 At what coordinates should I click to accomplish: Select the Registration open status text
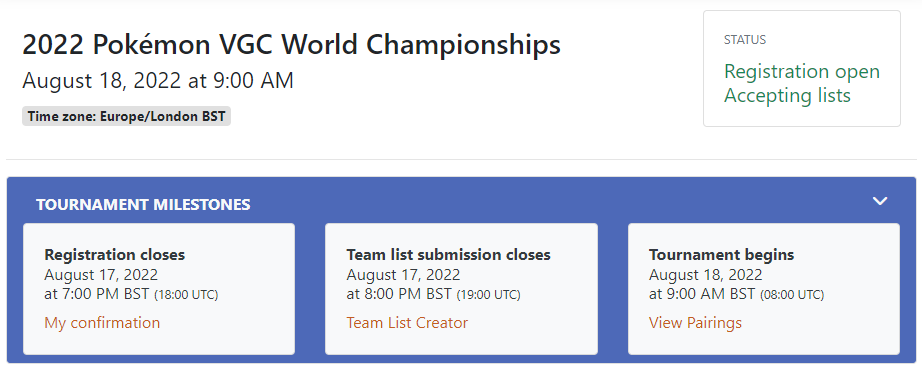(x=802, y=72)
